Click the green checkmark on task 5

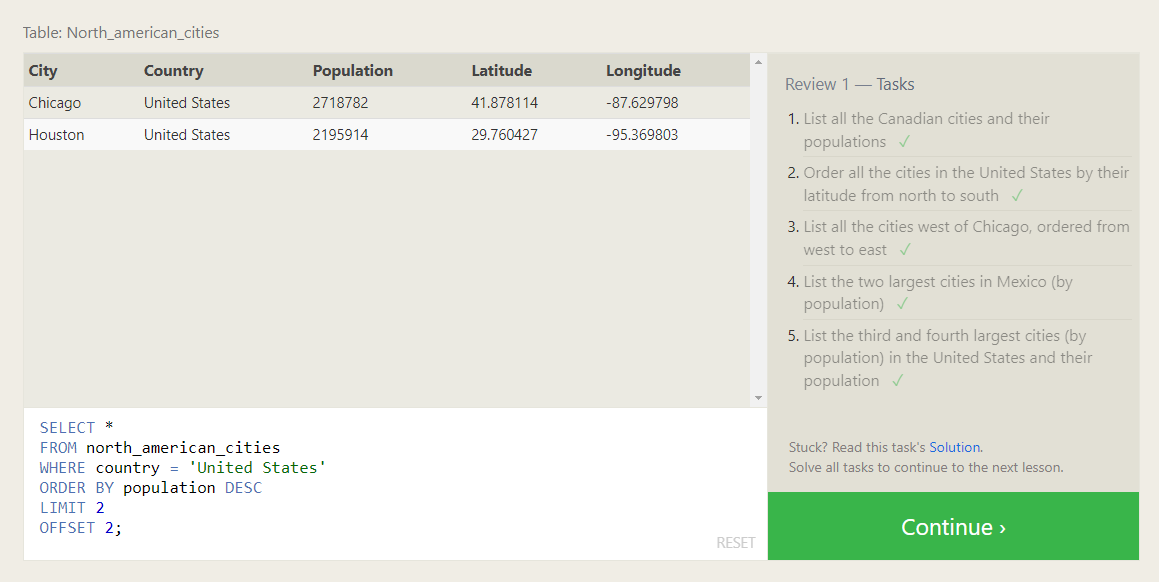click(897, 381)
